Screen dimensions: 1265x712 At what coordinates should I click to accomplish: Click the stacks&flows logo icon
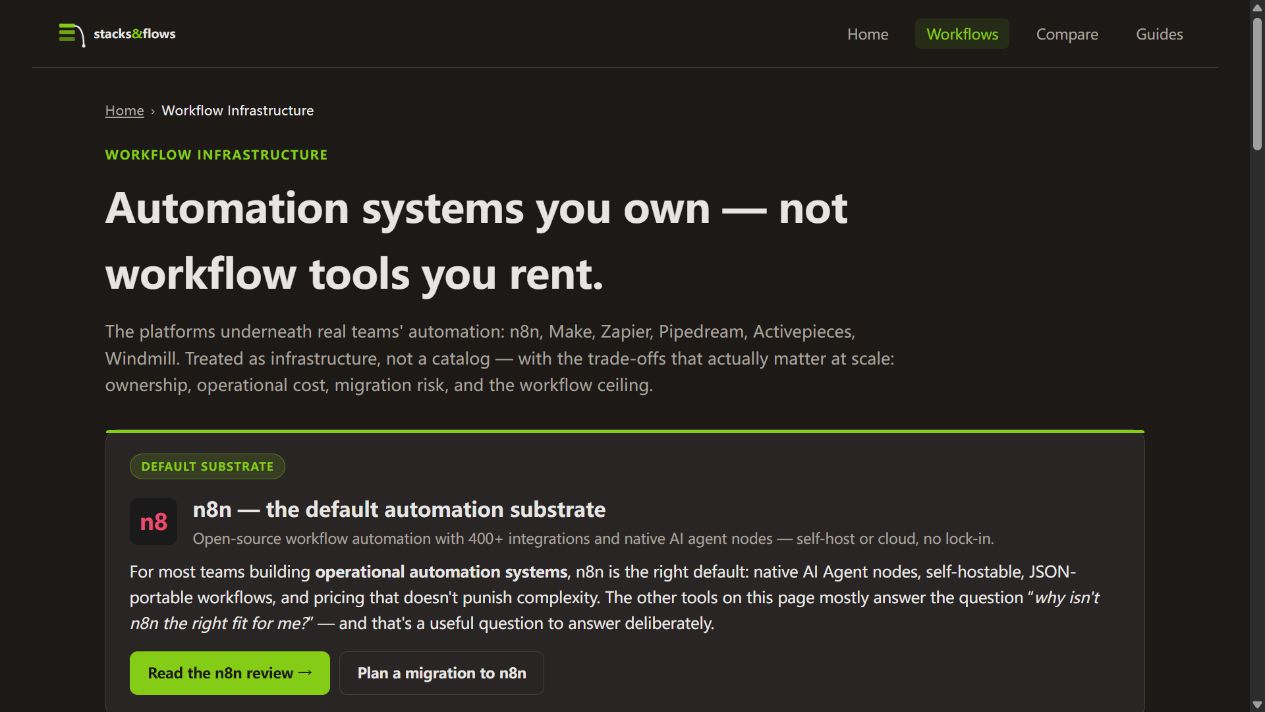pyautogui.click(x=71, y=34)
